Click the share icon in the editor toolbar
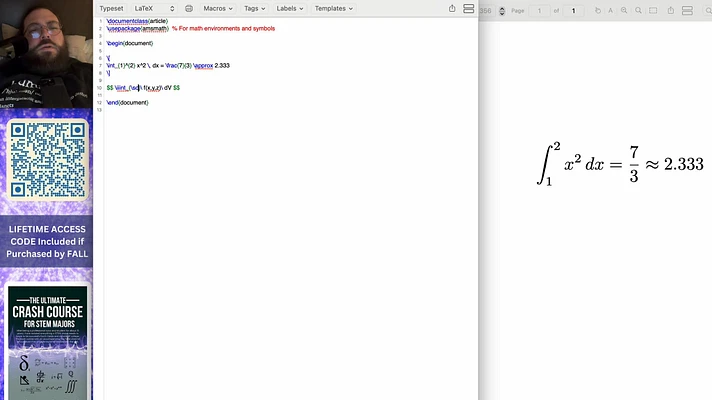Screen dimensions: 712x400 point(452,9)
